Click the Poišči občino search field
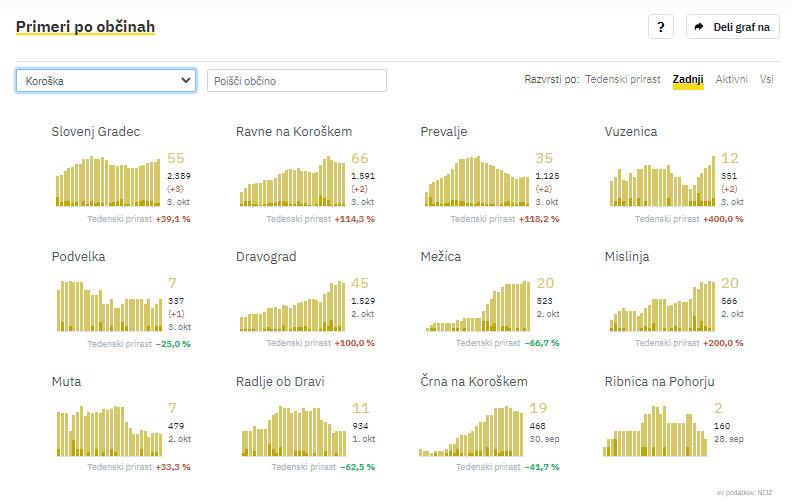This screenshot has width=792, height=501. [297, 81]
